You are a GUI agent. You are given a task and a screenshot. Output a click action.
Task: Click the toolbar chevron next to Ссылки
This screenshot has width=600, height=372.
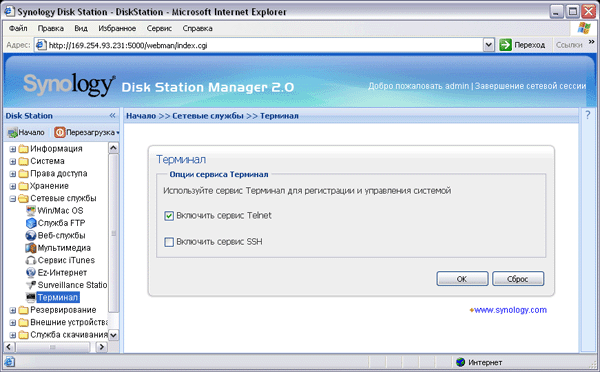click(592, 42)
